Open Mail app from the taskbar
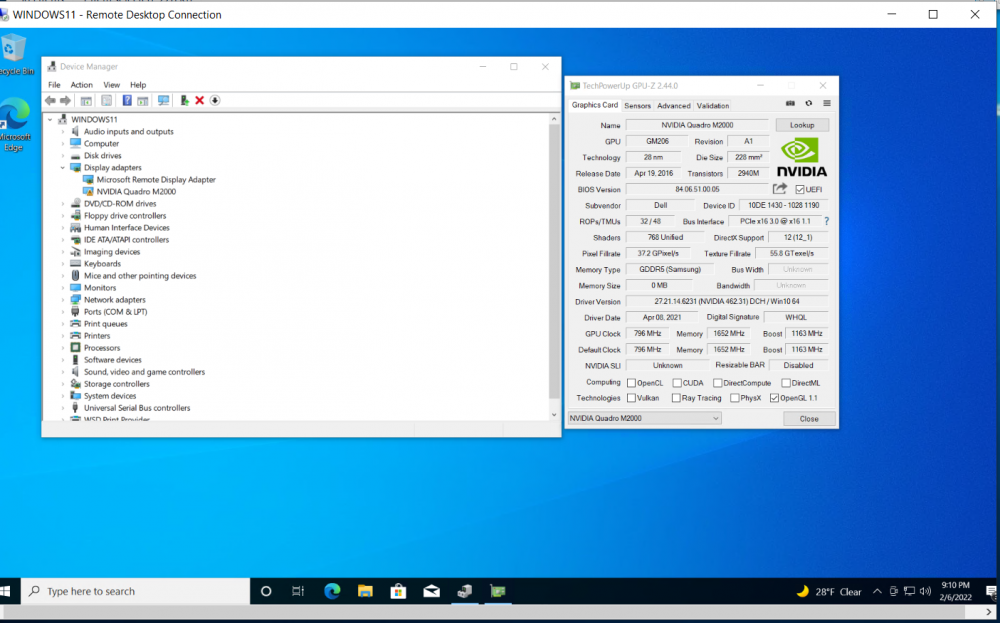1000x623 pixels. coord(432,591)
